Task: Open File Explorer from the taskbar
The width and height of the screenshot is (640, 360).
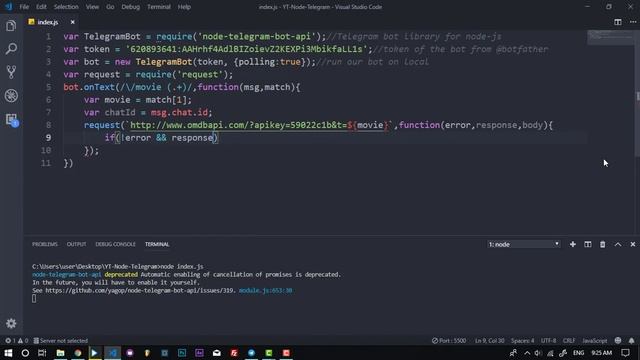Action: point(60,353)
